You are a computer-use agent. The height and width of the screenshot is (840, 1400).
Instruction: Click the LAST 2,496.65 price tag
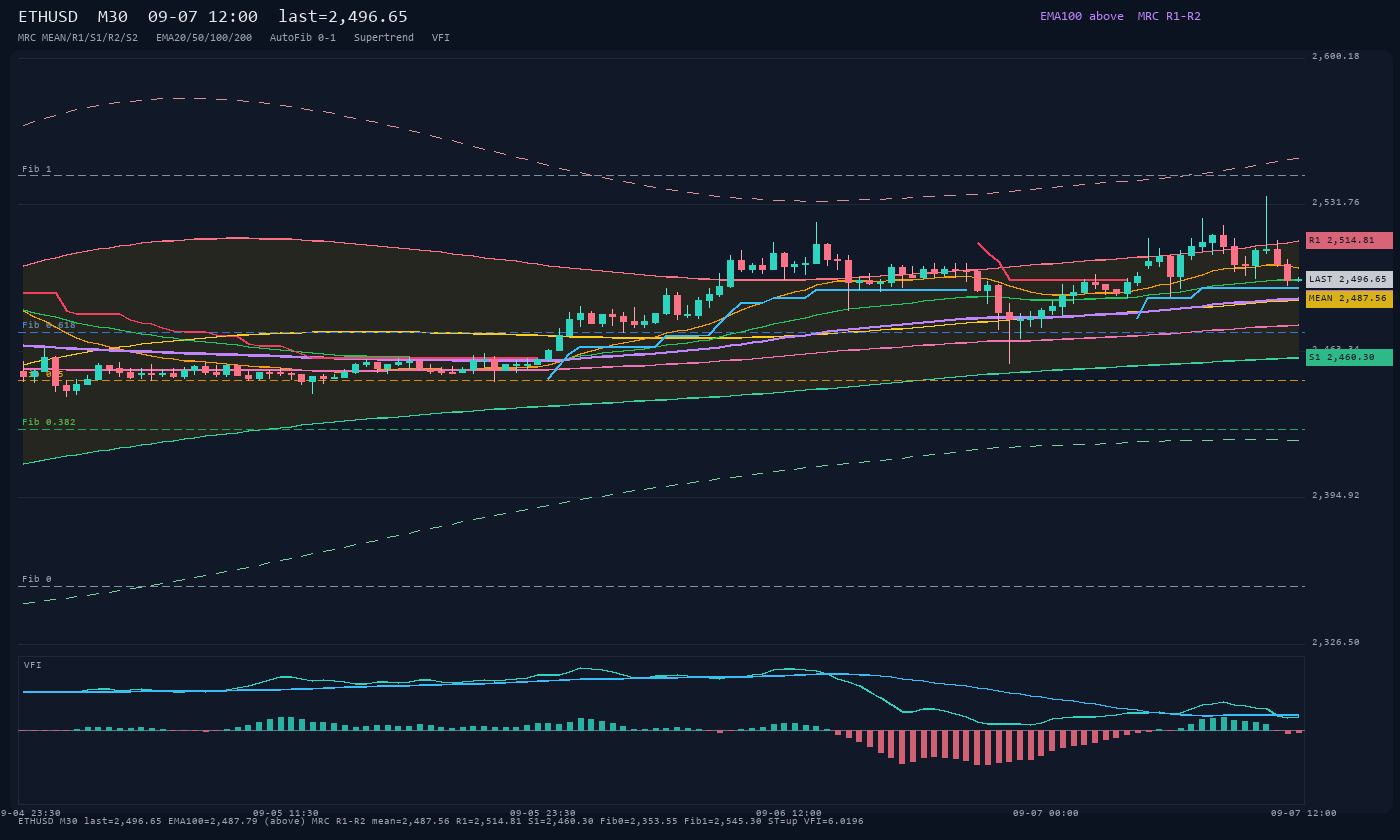1349,279
